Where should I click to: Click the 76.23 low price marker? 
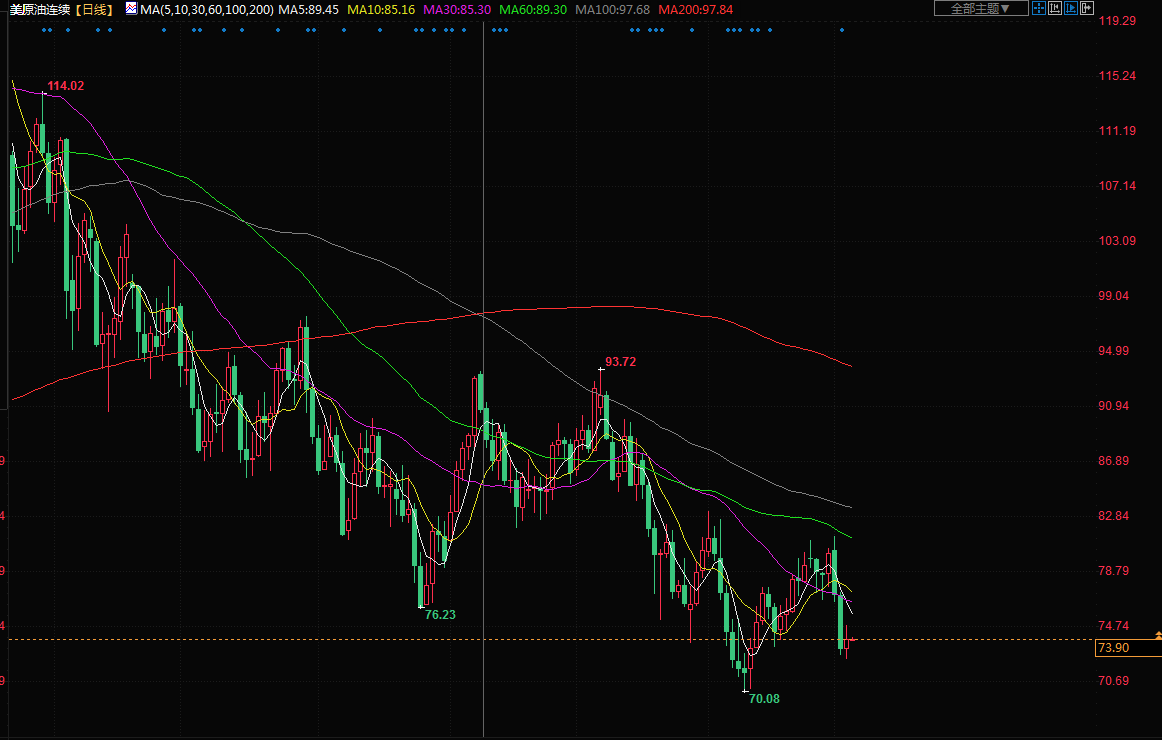pyautogui.click(x=440, y=614)
